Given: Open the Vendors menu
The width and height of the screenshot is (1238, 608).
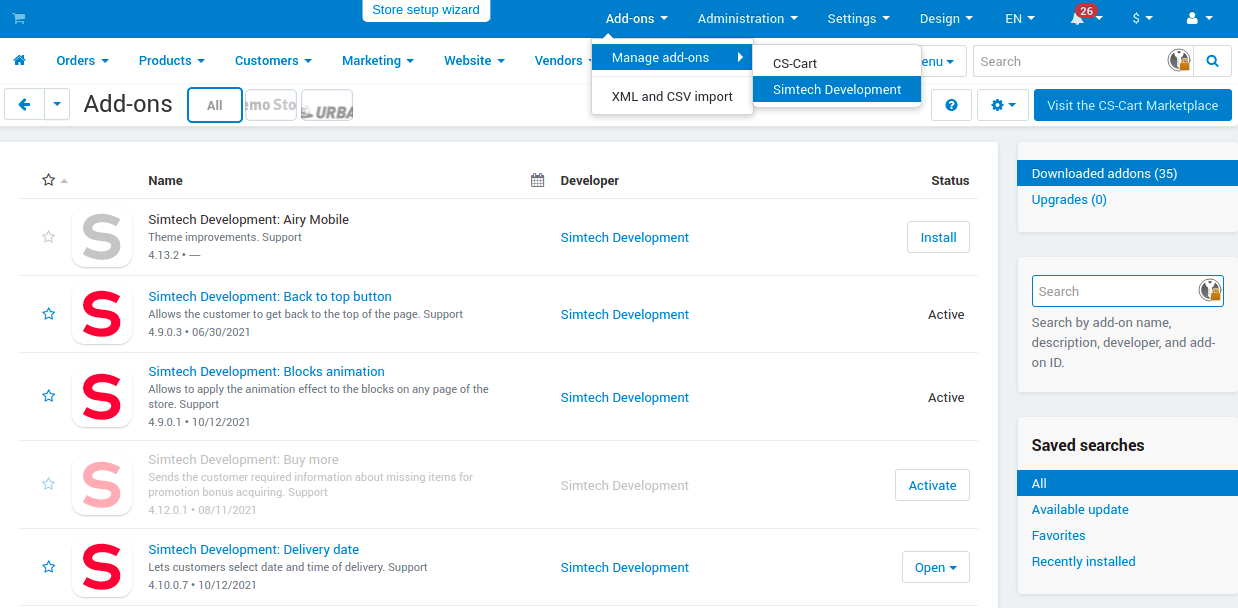Looking at the screenshot, I should (561, 61).
